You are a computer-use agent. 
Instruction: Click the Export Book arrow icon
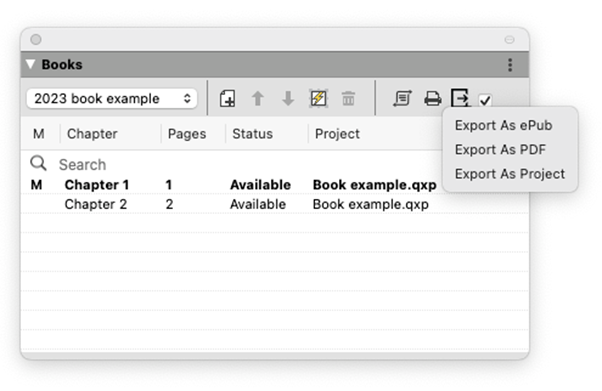click(460, 98)
